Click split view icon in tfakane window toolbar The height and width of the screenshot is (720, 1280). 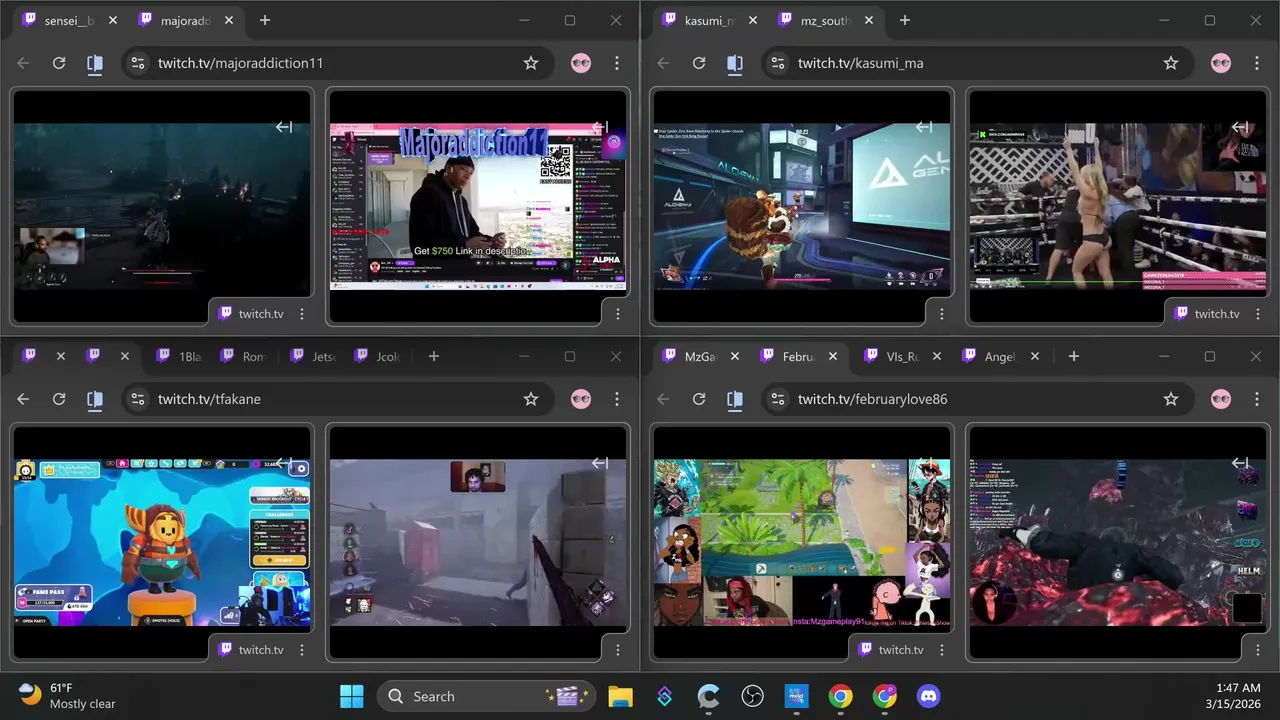click(95, 399)
